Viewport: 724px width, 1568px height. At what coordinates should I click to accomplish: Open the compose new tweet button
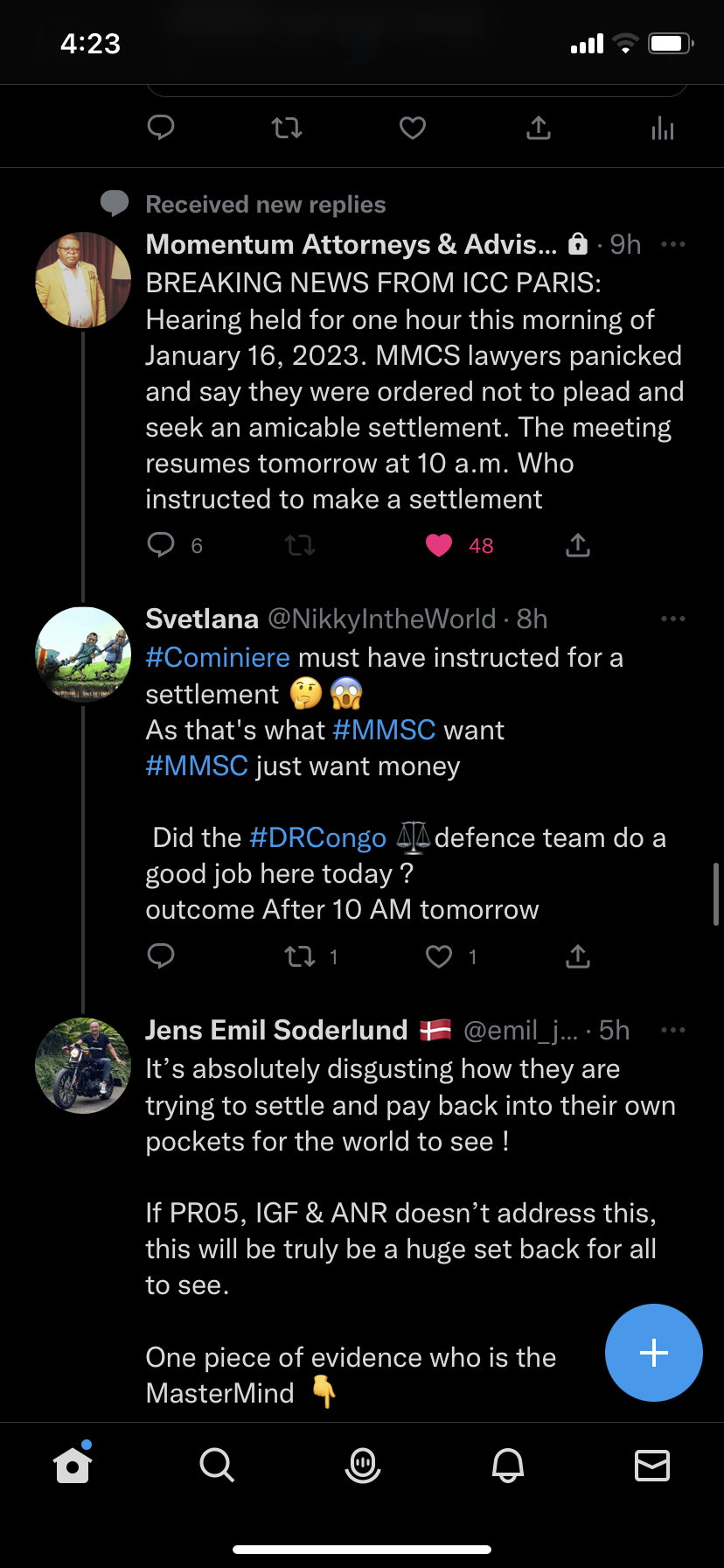click(653, 1353)
